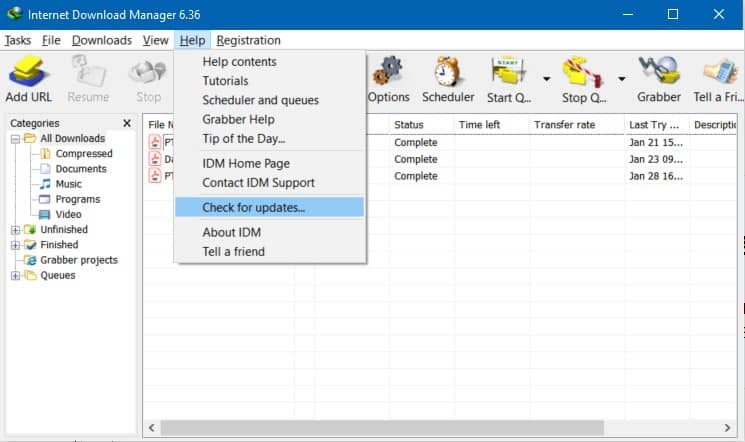
Task: Maximize the IDM window
Action: [x=673, y=14]
